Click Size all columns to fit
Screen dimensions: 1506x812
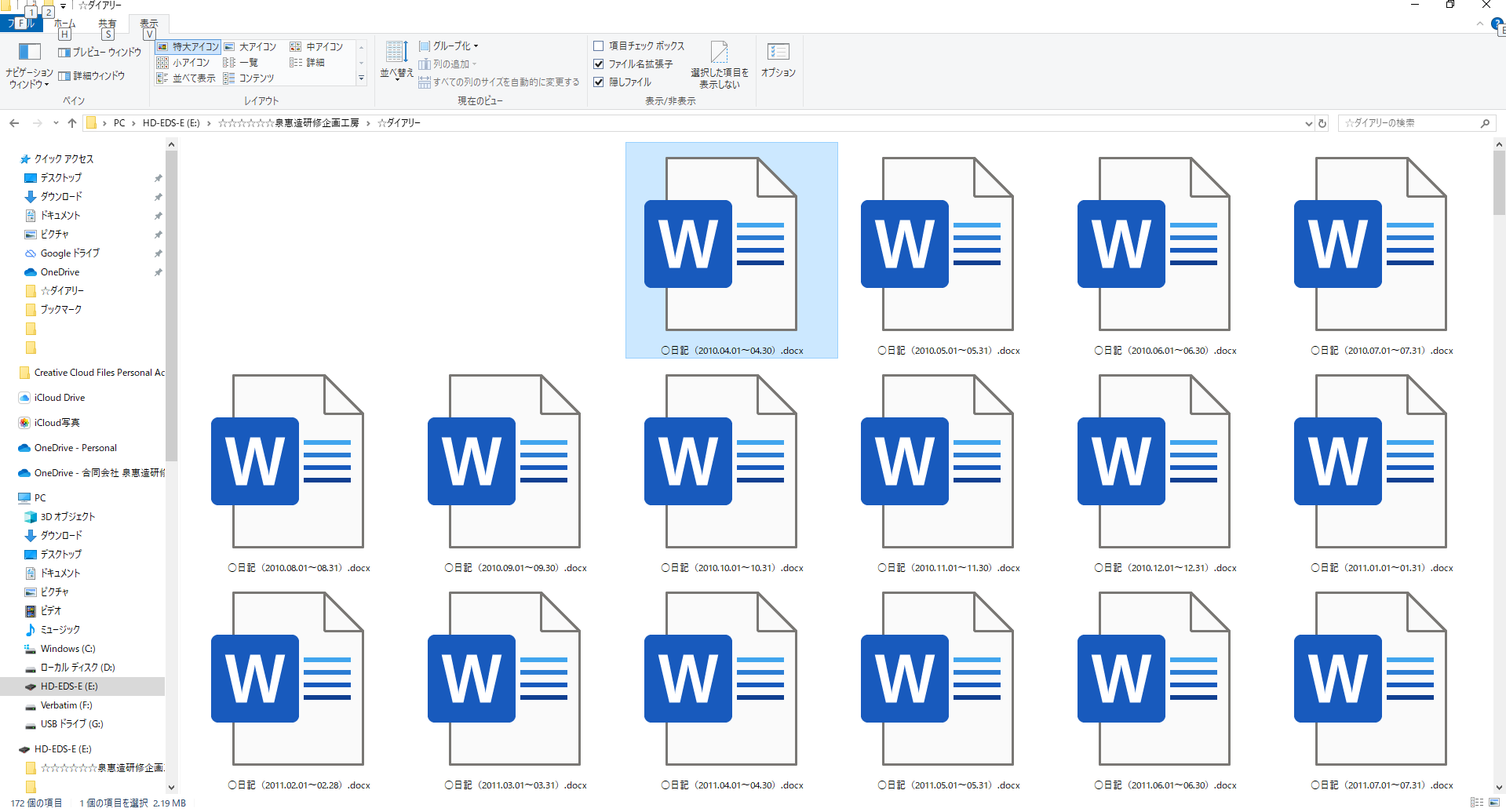[x=499, y=82]
